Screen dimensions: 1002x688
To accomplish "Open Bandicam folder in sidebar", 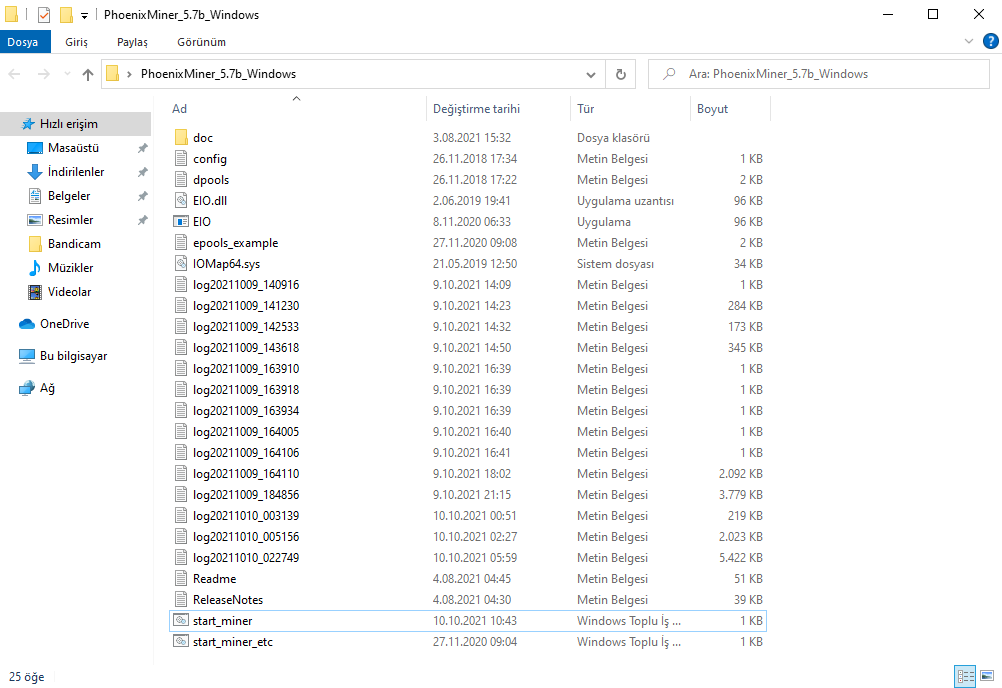I will (74, 244).
